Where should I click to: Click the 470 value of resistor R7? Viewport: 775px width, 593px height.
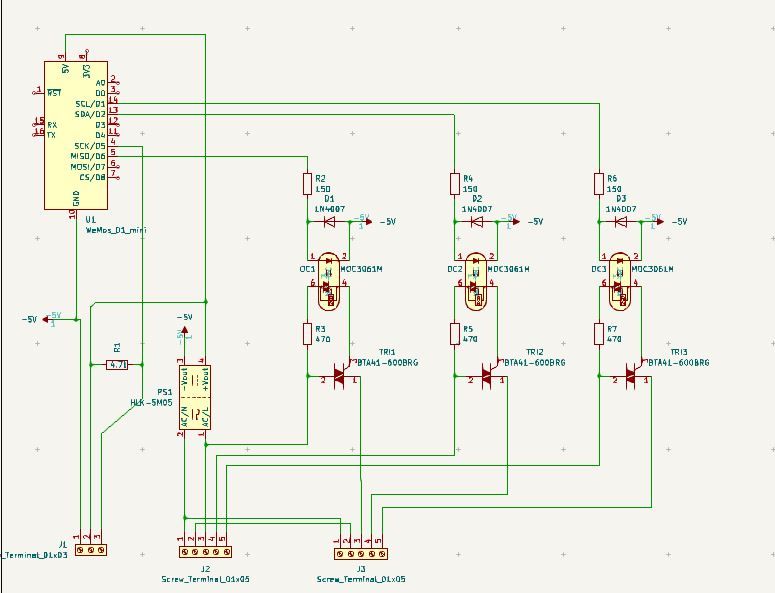(x=614, y=339)
